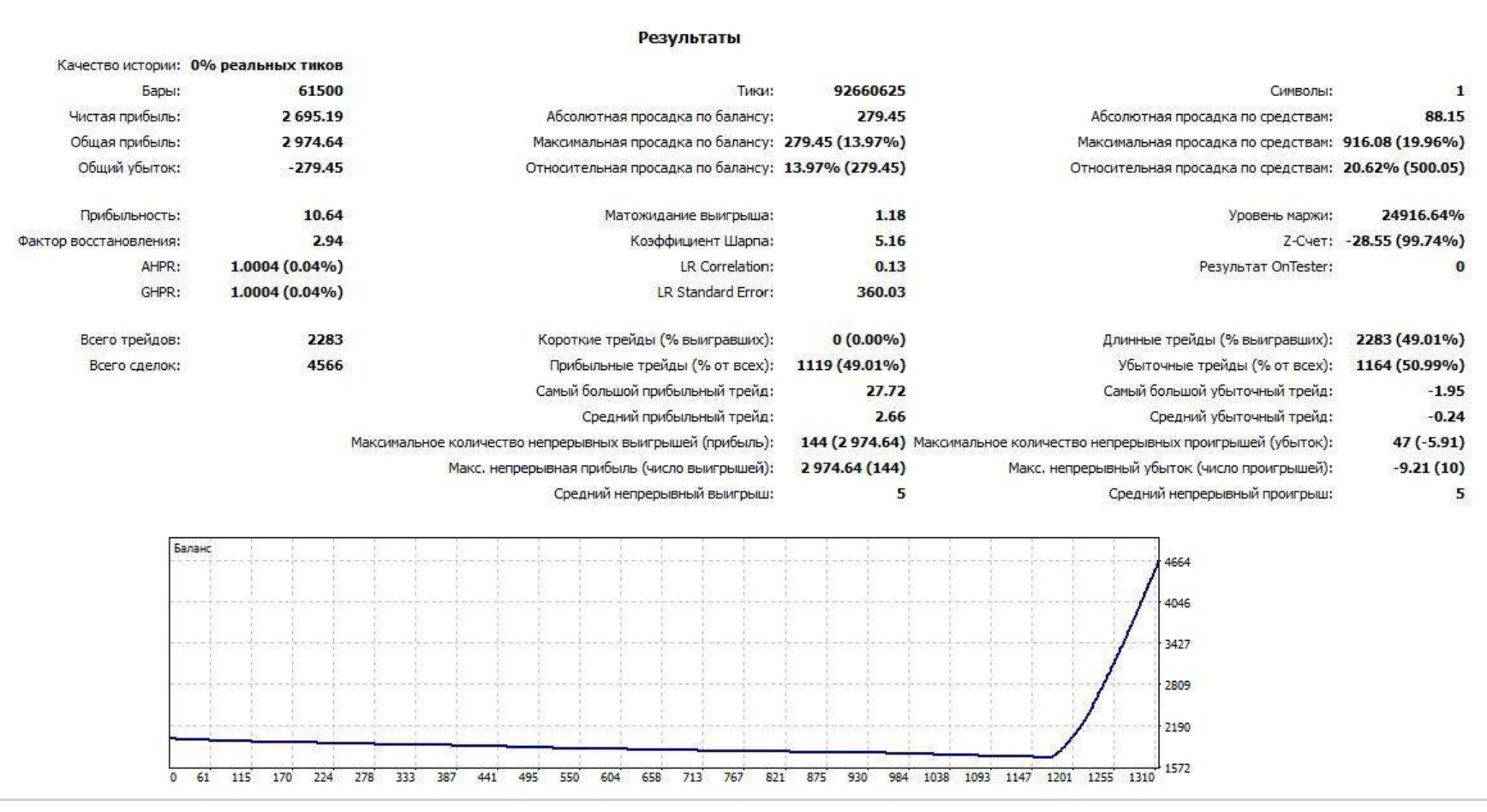Click the Уровень маржи value 24916.64%
Viewport: 1487px width, 812px height.
(1422, 215)
